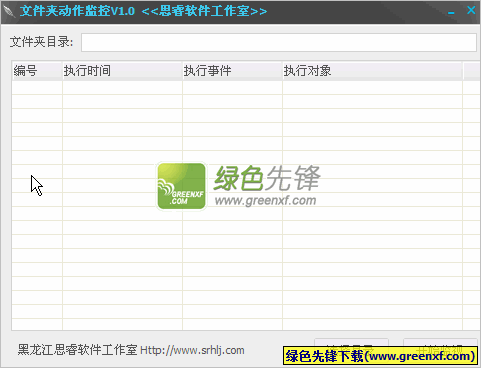Select the 执行对象 column header
The height and width of the screenshot is (368, 481).
click(x=372, y=71)
